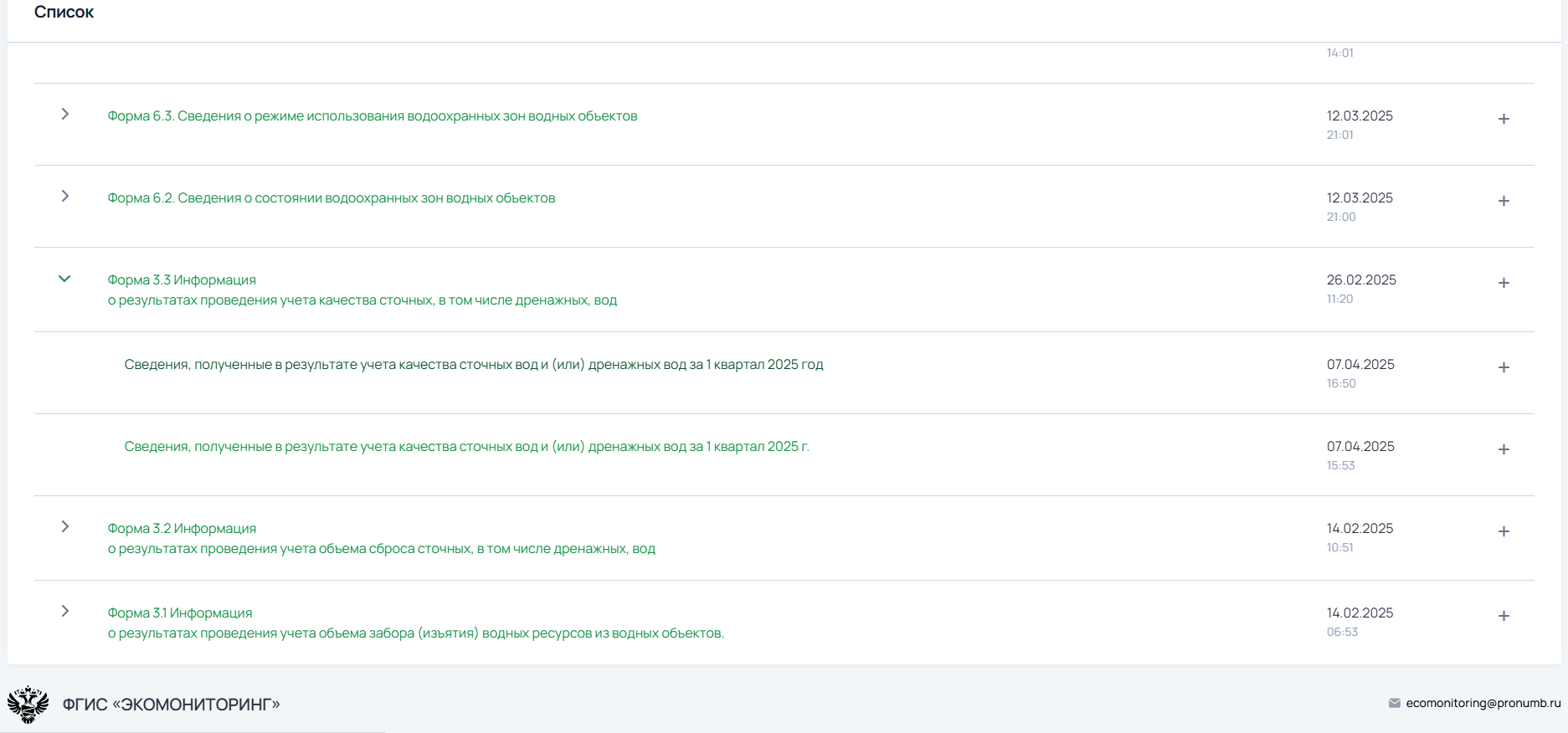Expand the Форма 6.2 row chevron
Viewport: 1568px width, 733px height.
click(x=65, y=196)
